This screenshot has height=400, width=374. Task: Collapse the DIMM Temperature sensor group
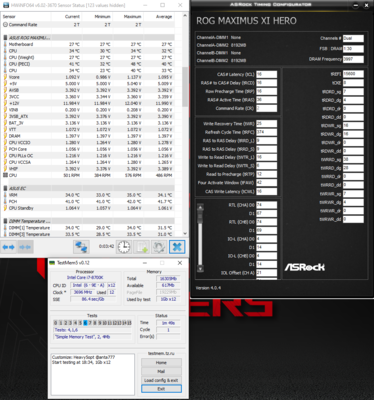tap(5, 221)
